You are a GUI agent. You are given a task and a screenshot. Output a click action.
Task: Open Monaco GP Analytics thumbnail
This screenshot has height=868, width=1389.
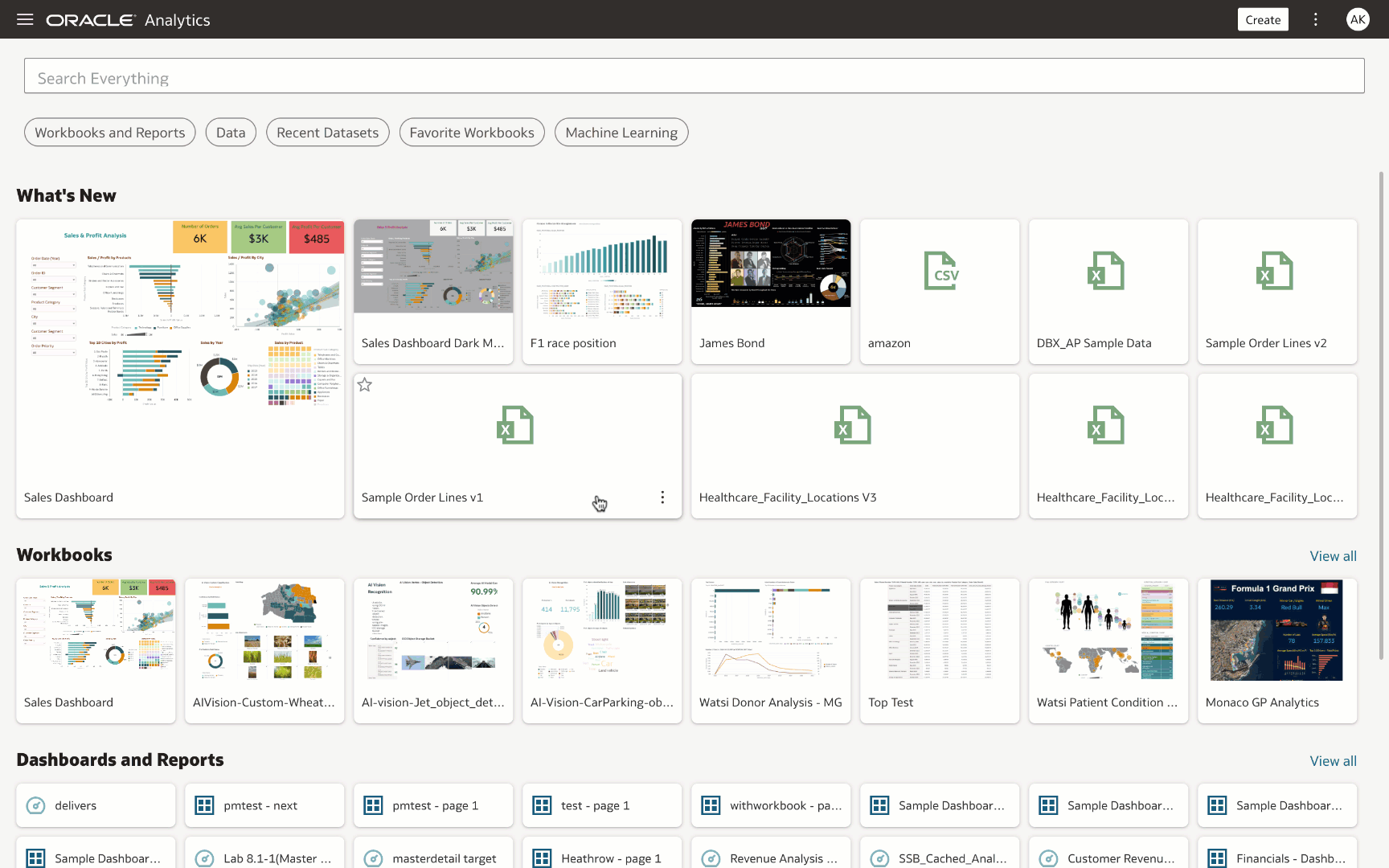pos(1277,631)
